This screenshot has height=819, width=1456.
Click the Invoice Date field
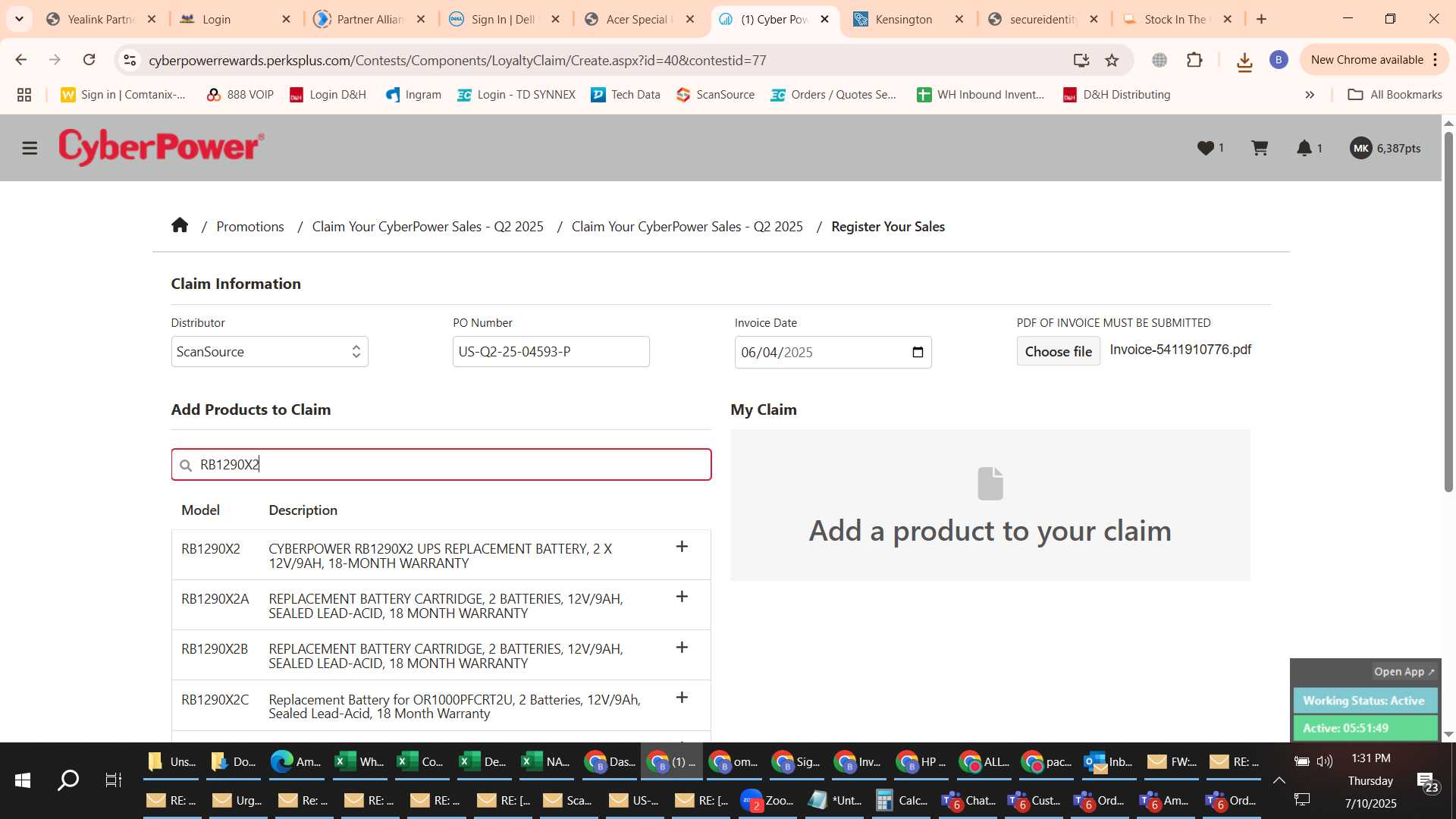point(833,353)
